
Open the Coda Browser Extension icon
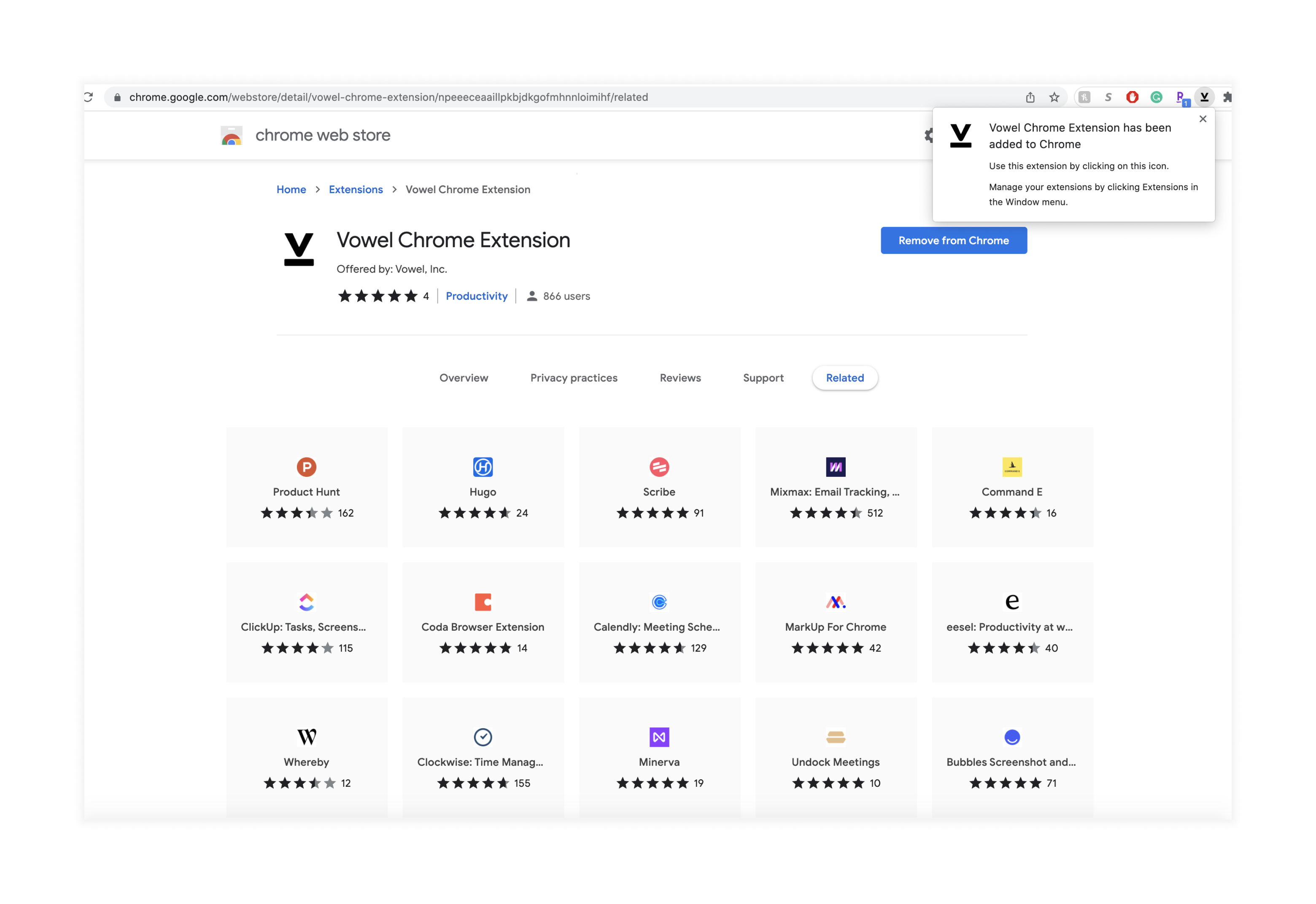click(483, 602)
